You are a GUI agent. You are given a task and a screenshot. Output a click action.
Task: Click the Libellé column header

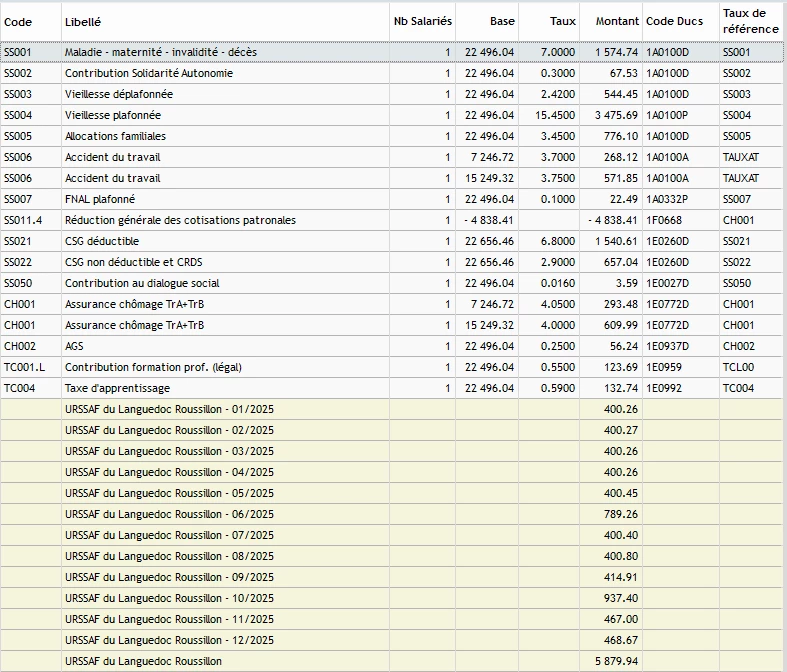point(225,22)
